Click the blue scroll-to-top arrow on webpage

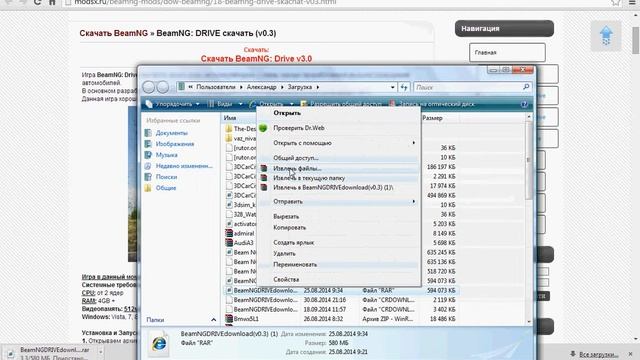606,36
